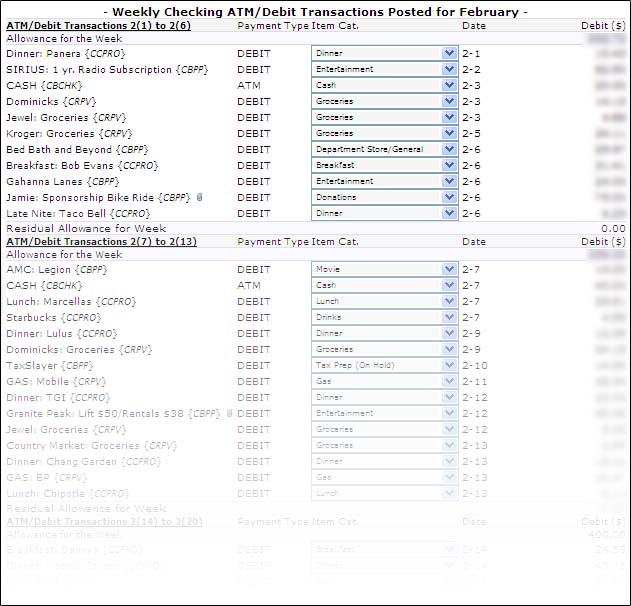Open Movie dropdown for AMC: Legion
The height and width of the screenshot is (606, 631).
point(384,269)
